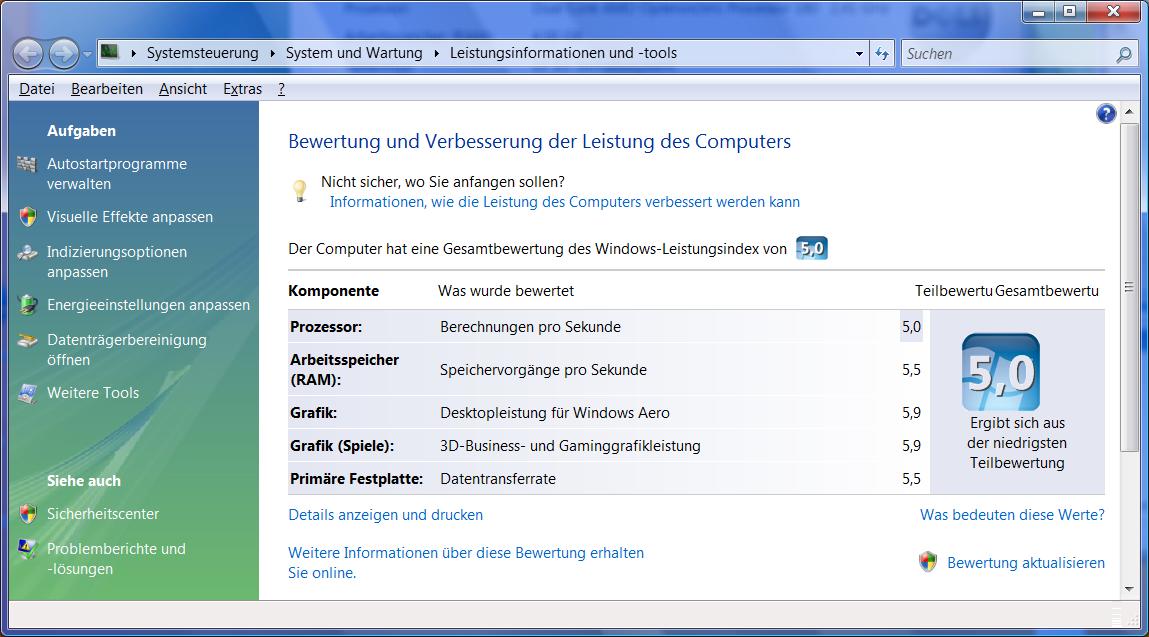
Task: Click the battery icon for Energieeinstellungen
Action: [x=28, y=305]
